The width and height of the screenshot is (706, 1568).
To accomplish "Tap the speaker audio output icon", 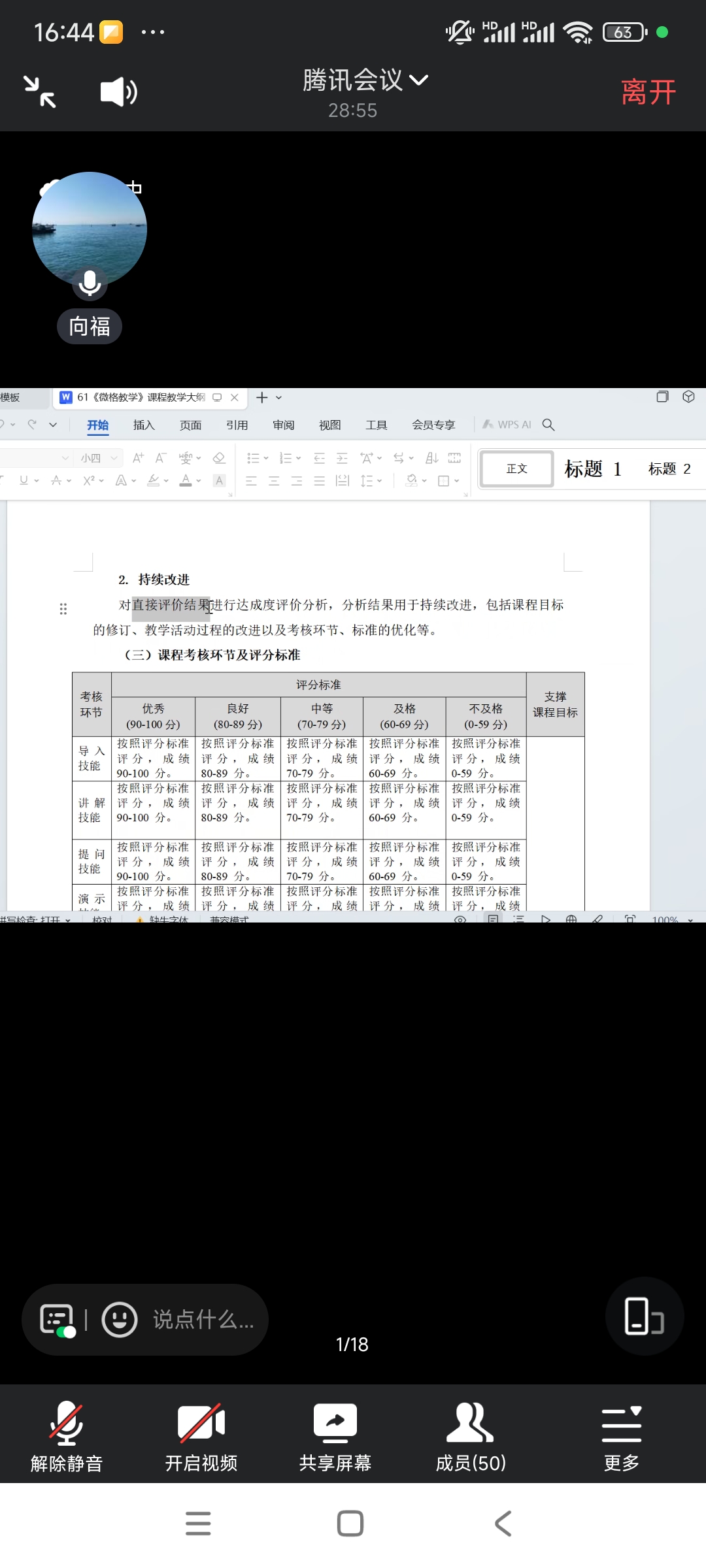I will click(x=118, y=92).
